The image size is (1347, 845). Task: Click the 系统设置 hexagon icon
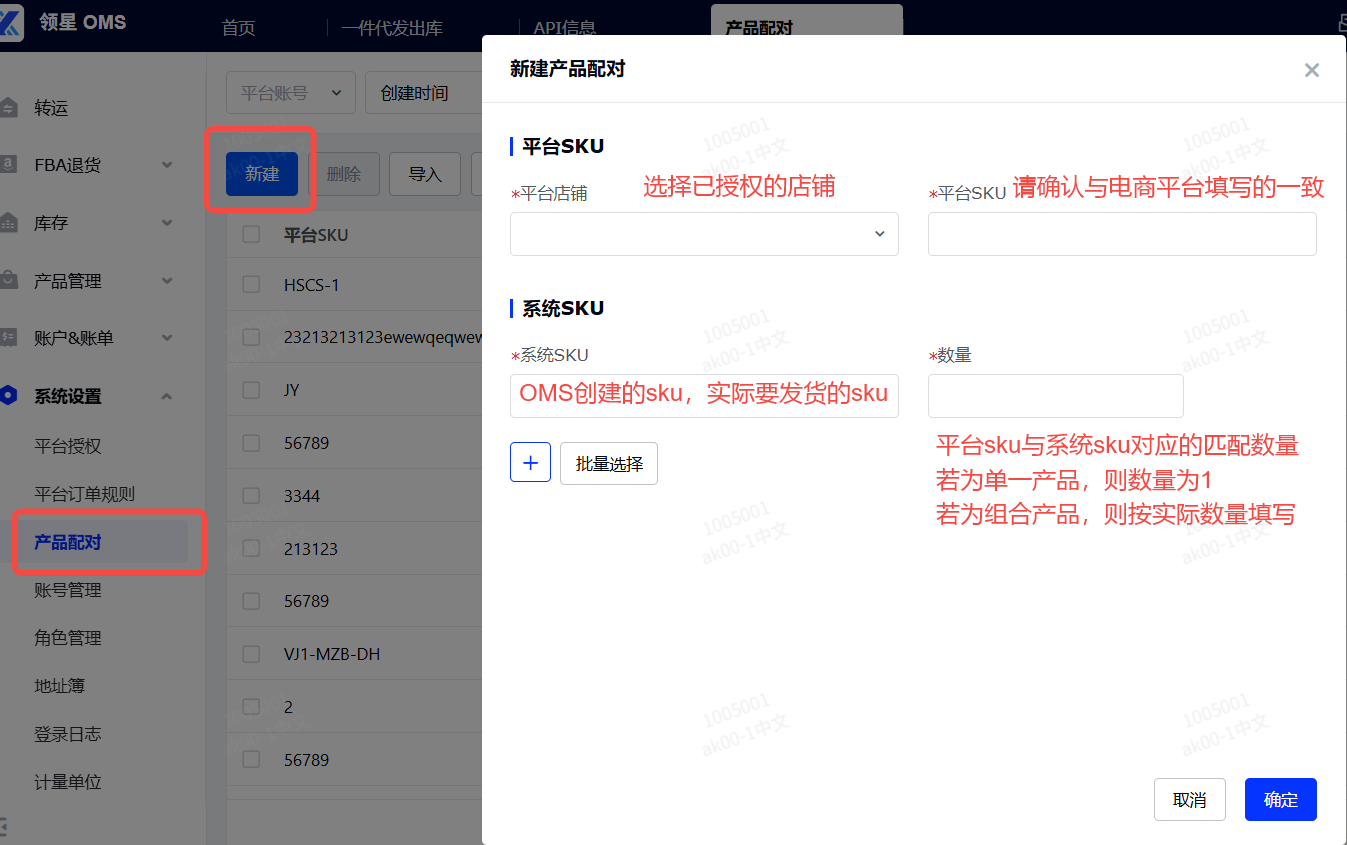click(9, 396)
